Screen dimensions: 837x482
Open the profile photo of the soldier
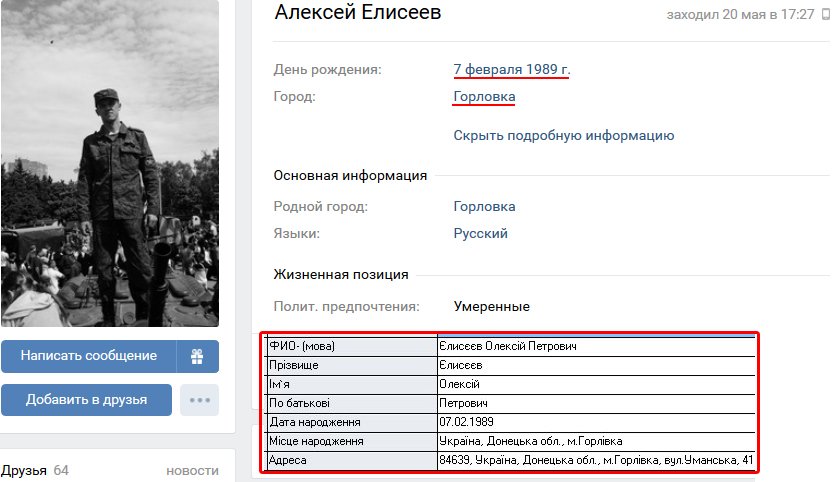pos(110,163)
